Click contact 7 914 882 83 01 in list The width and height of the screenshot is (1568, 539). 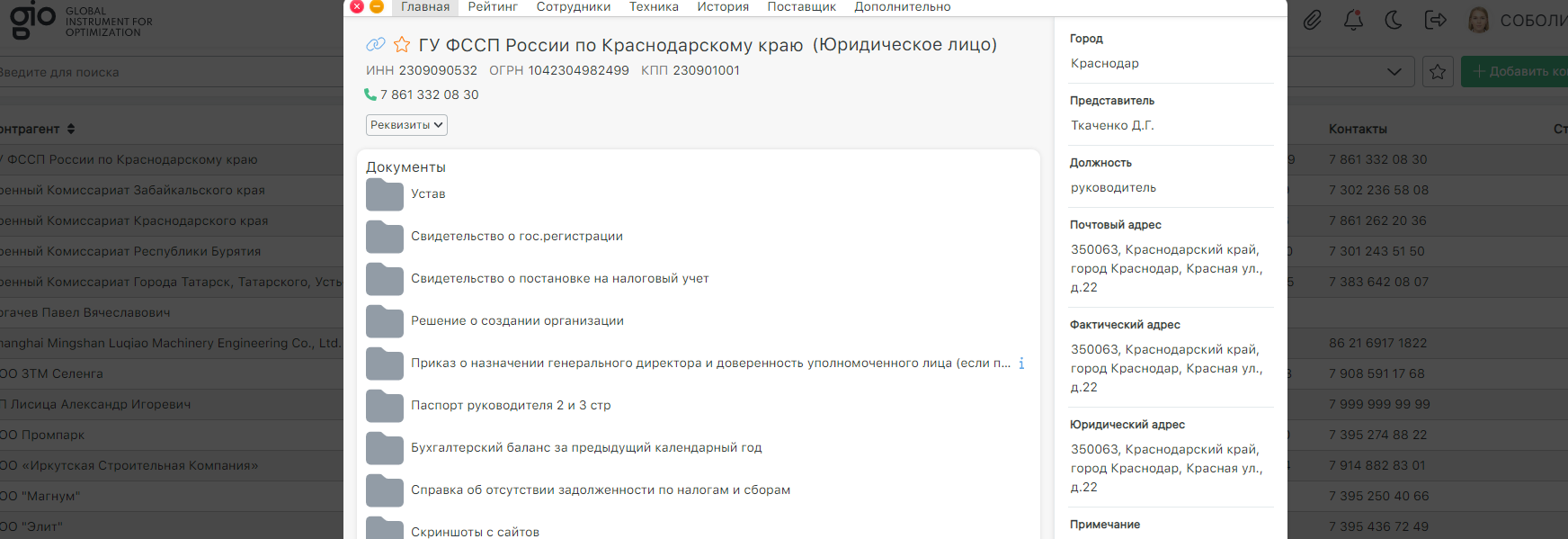click(x=1376, y=465)
